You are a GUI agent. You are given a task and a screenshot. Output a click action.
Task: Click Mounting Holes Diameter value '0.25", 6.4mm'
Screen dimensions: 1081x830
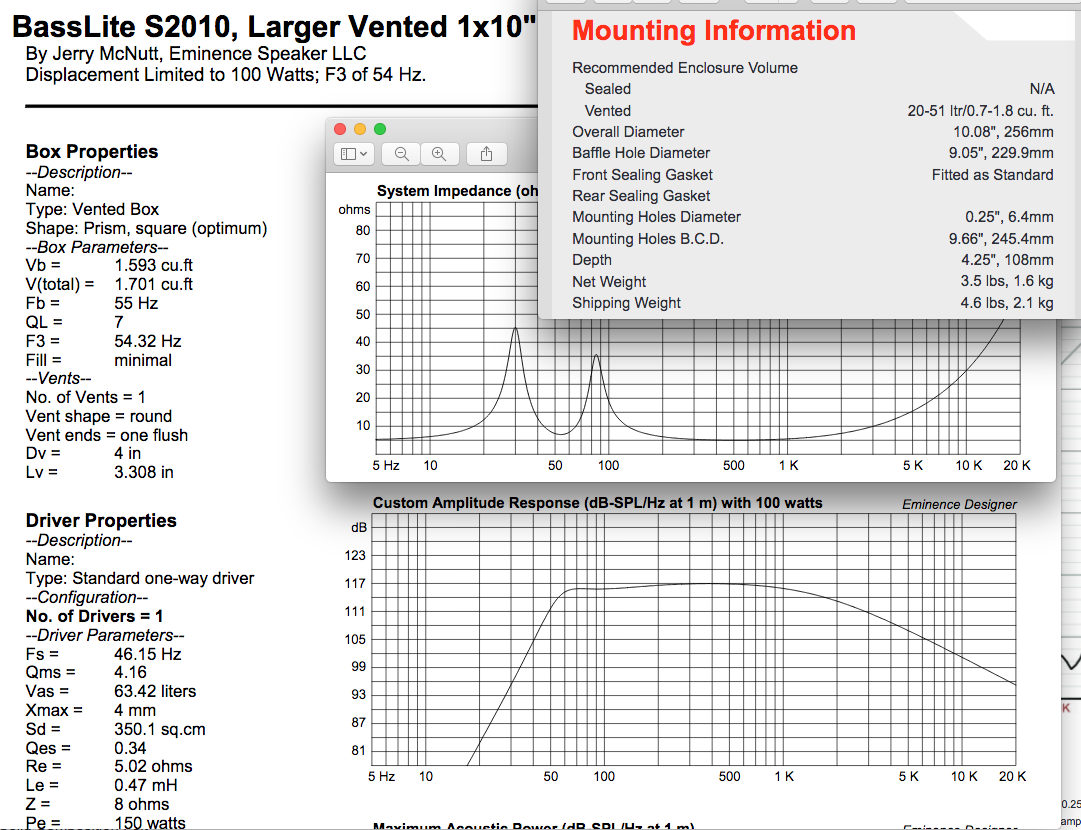tap(1009, 216)
